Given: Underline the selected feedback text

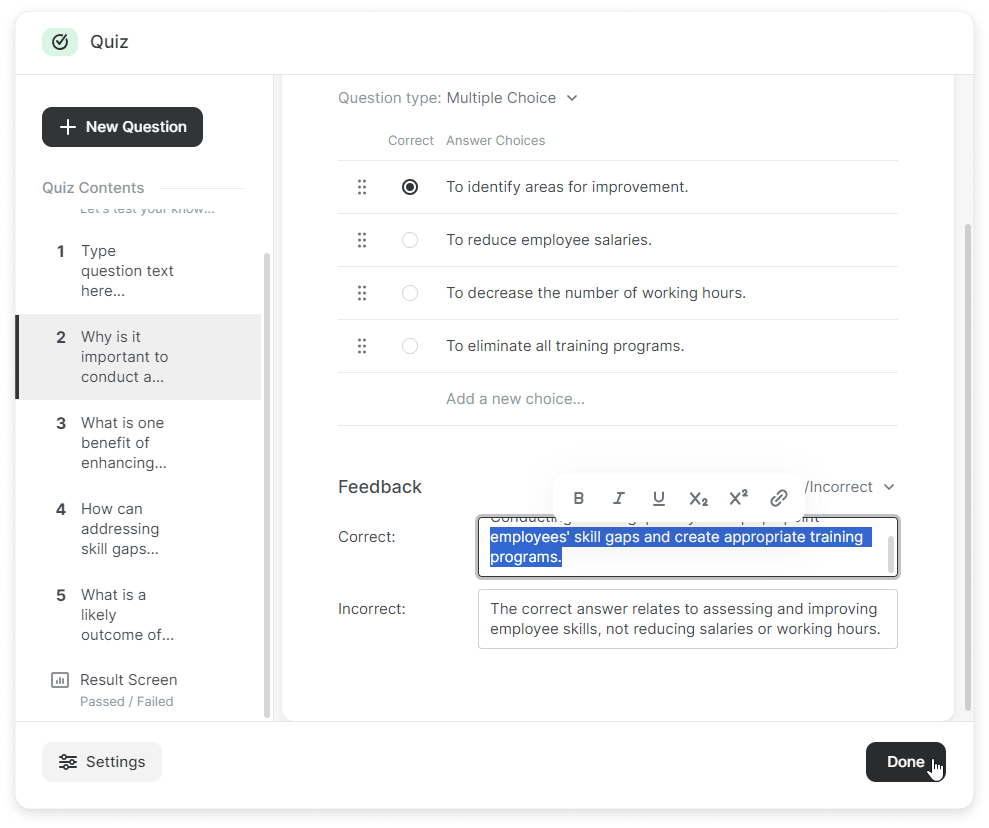Looking at the screenshot, I should [658, 498].
